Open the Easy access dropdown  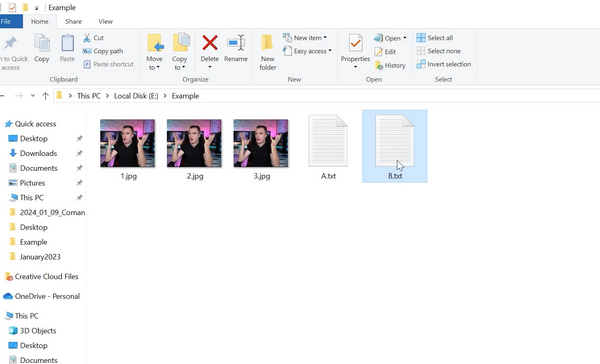307,51
